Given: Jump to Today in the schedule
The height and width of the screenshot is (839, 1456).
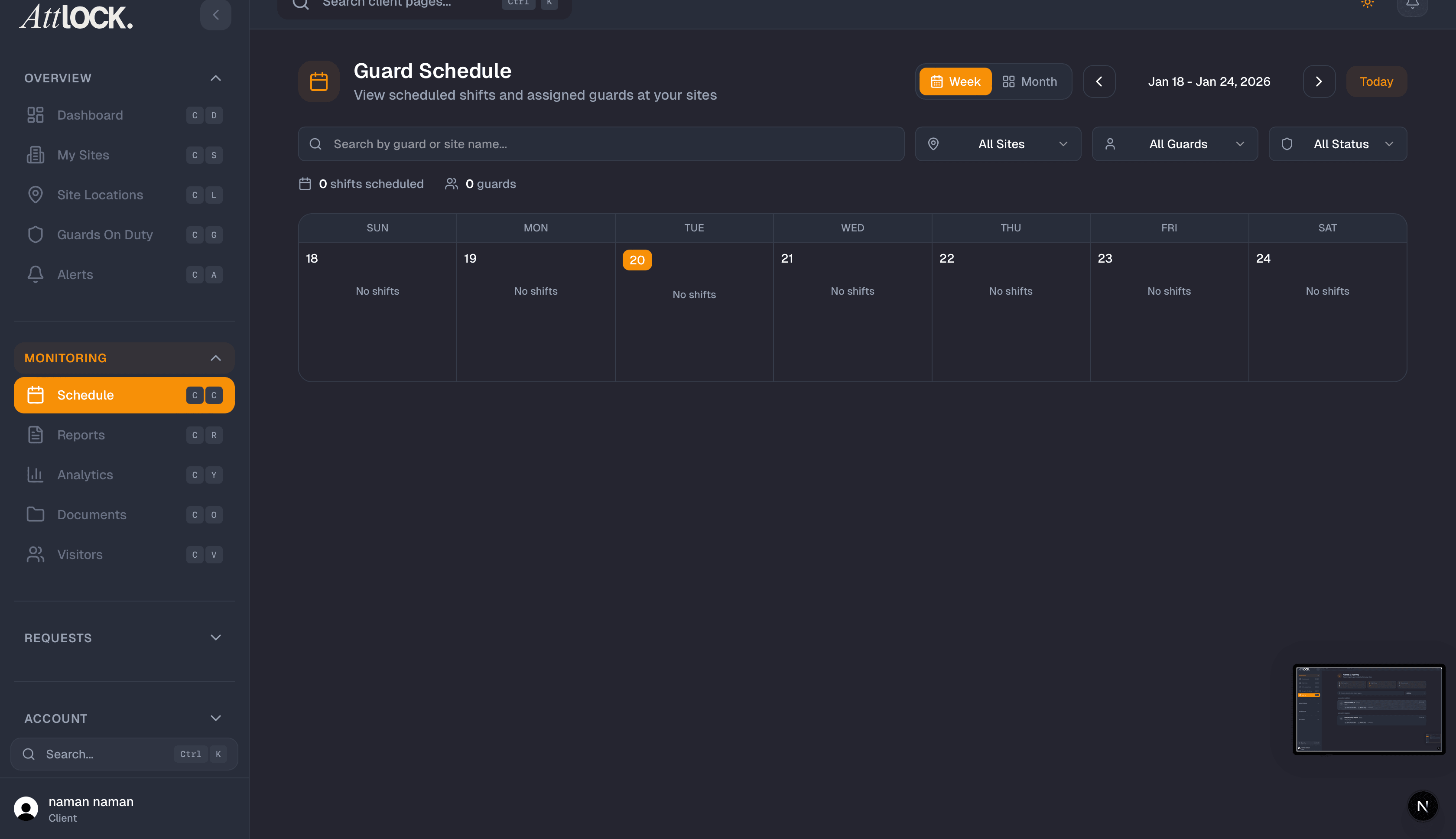Looking at the screenshot, I should (x=1377, y=81).
